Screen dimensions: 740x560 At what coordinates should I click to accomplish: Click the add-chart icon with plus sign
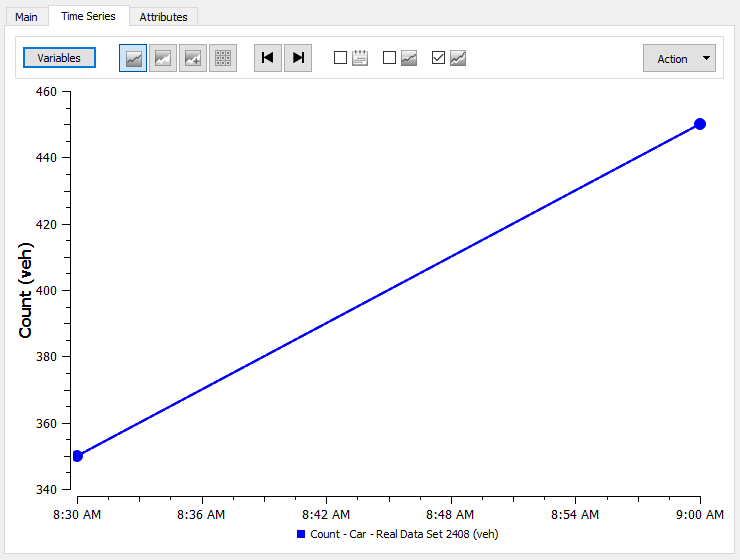pos(193,58)
